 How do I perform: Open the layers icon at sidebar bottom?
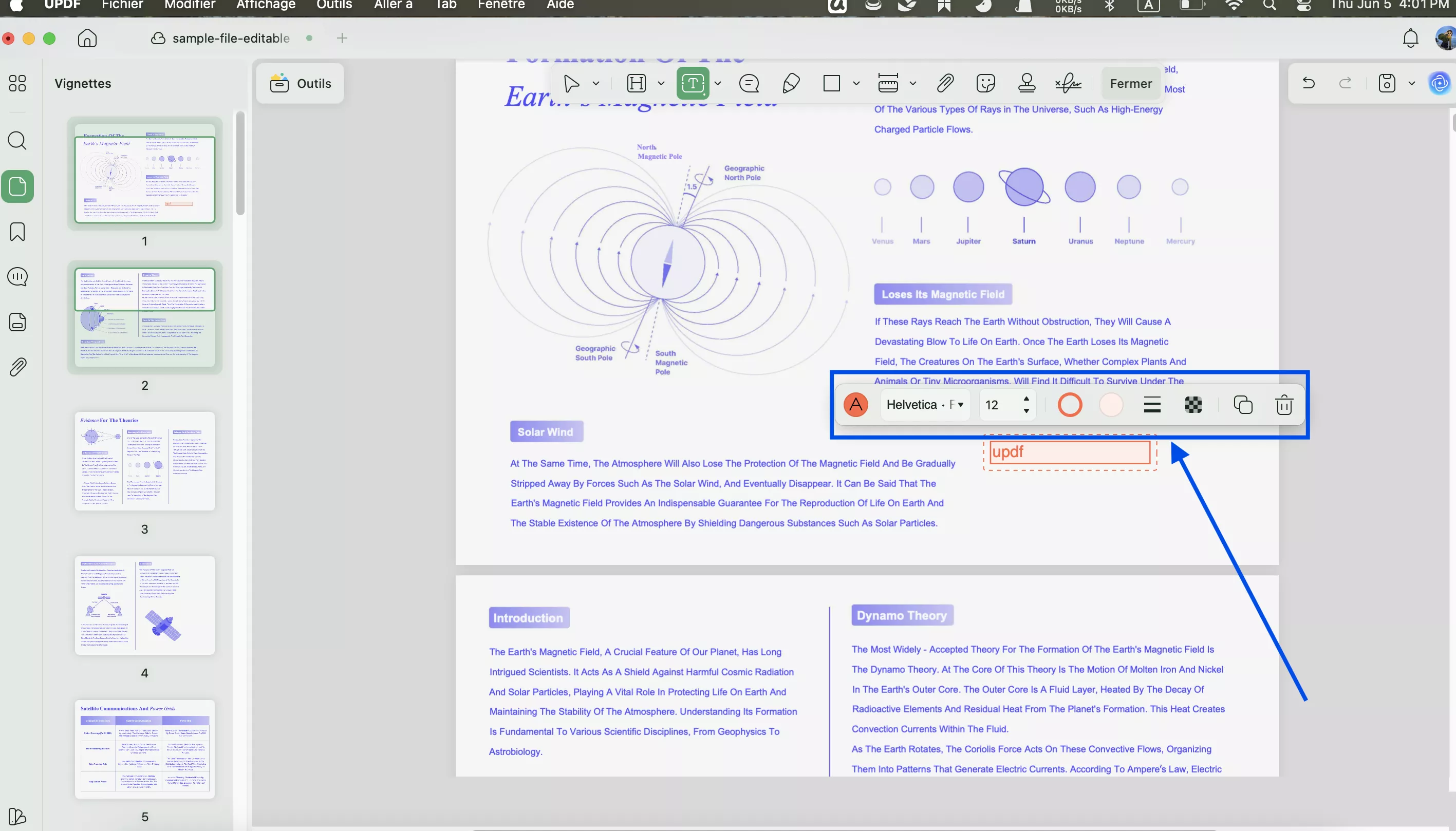point(17,816)
